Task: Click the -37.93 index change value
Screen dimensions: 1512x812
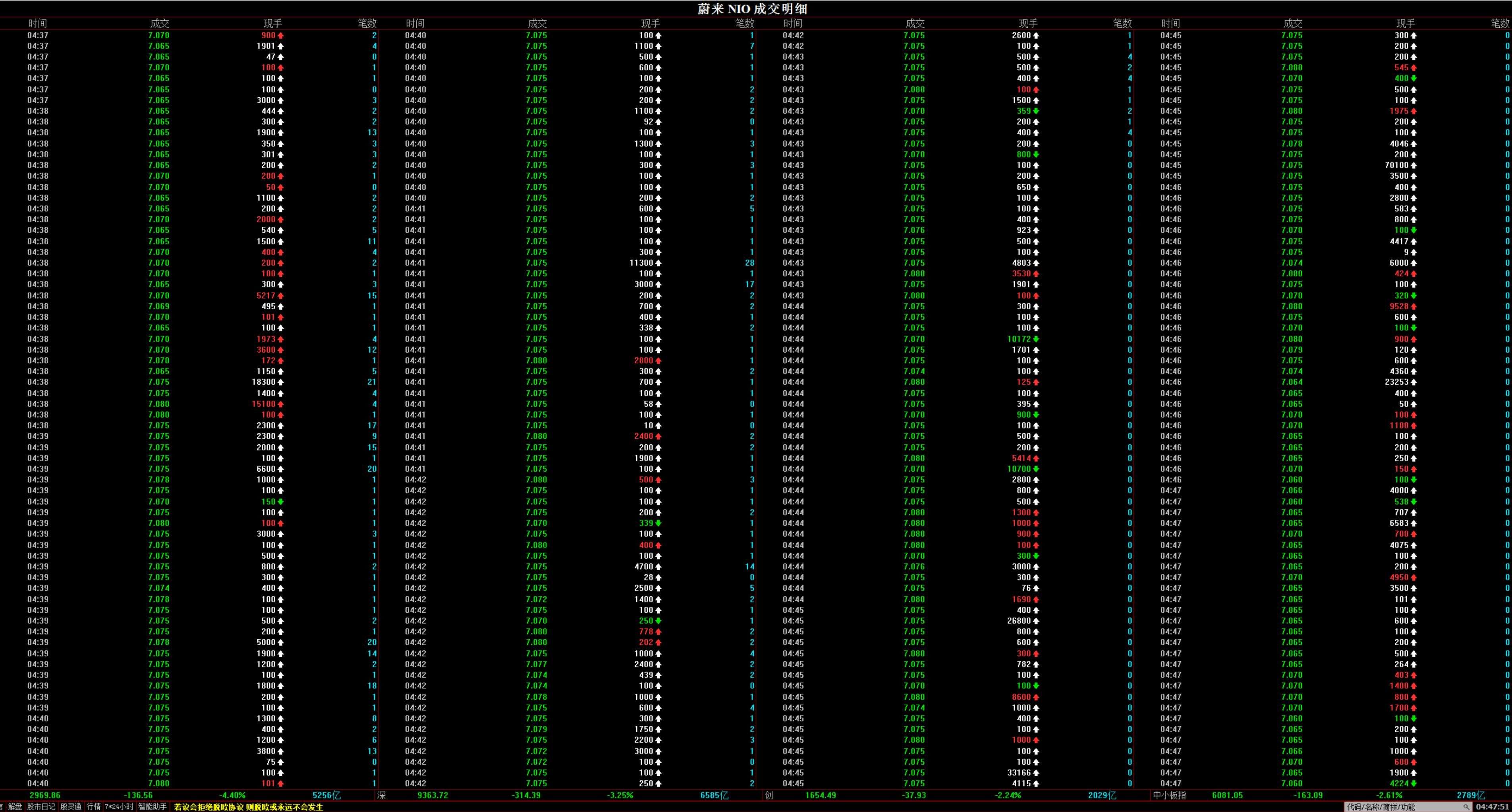Action: coord(914,796)
